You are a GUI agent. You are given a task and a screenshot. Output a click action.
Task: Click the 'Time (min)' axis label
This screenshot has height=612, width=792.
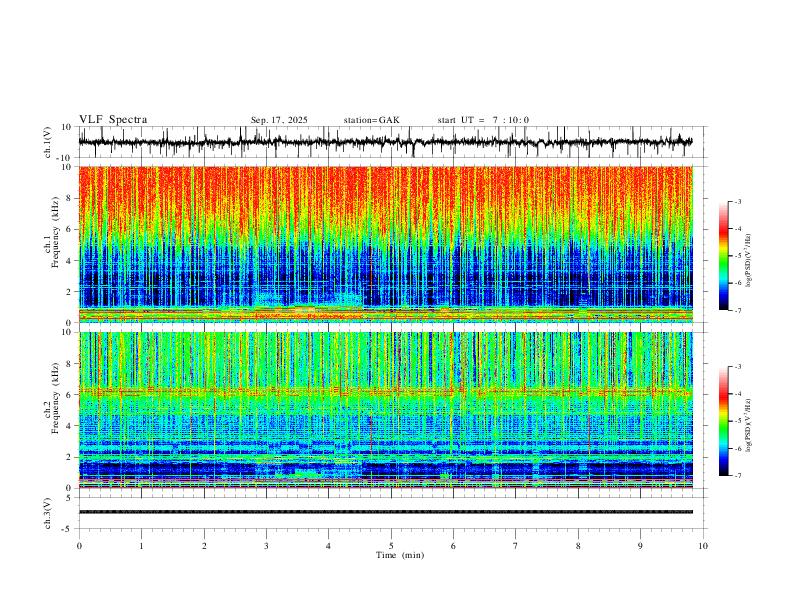tap(400, 555)
